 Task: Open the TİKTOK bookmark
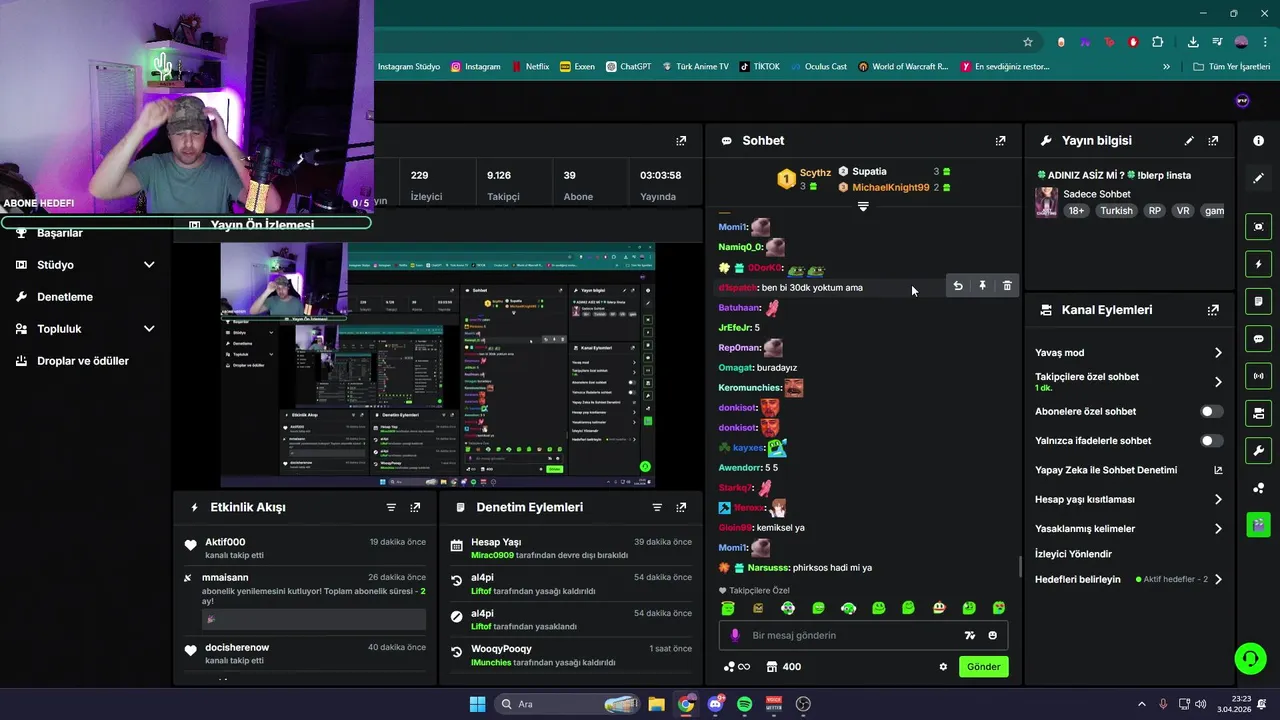pyautogui.click(x=760, y=67)
